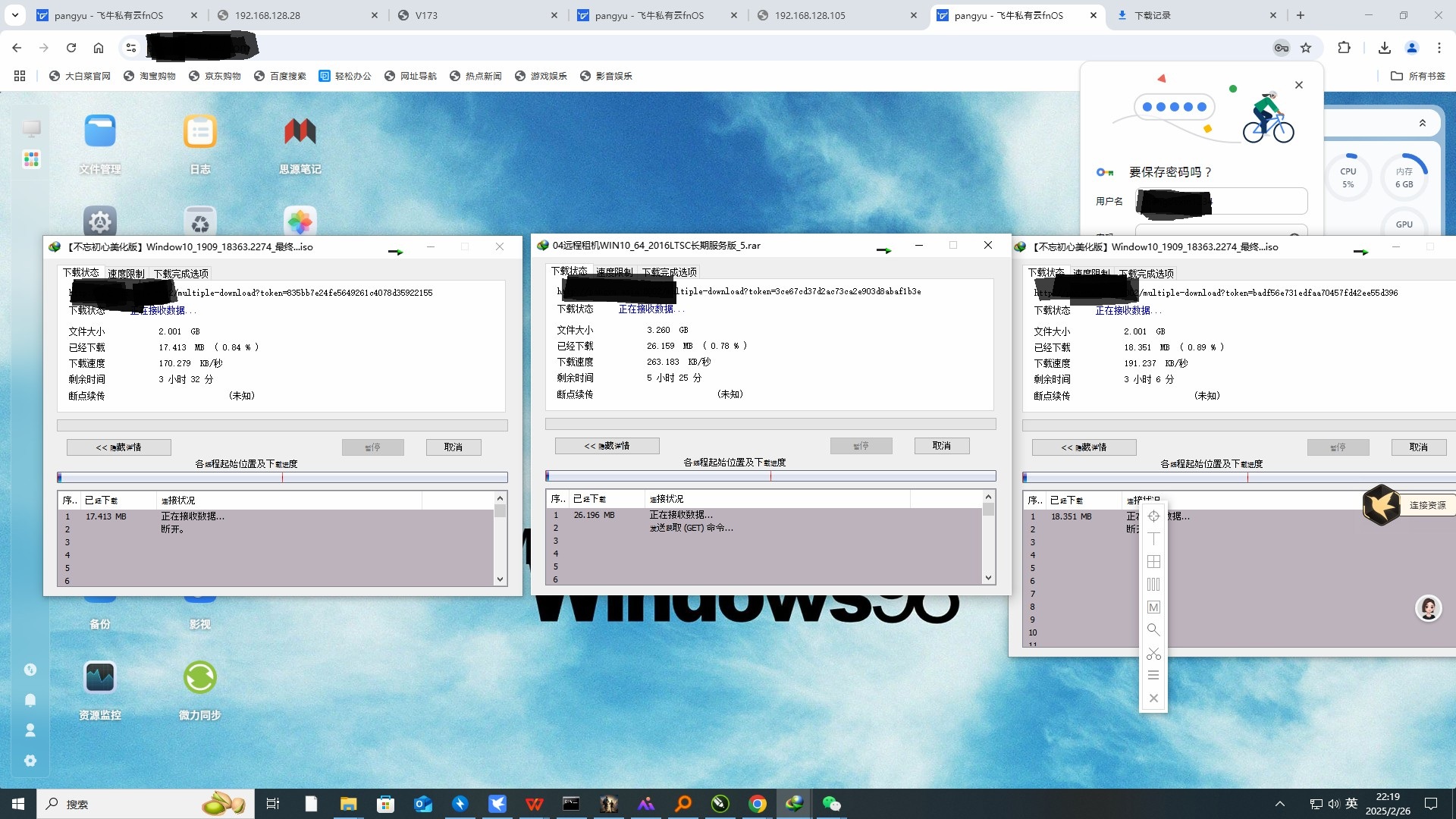This screenshot has height=819, width=1456.
Task: Open Chrome from the taskbar
Action: coord(757,804)
